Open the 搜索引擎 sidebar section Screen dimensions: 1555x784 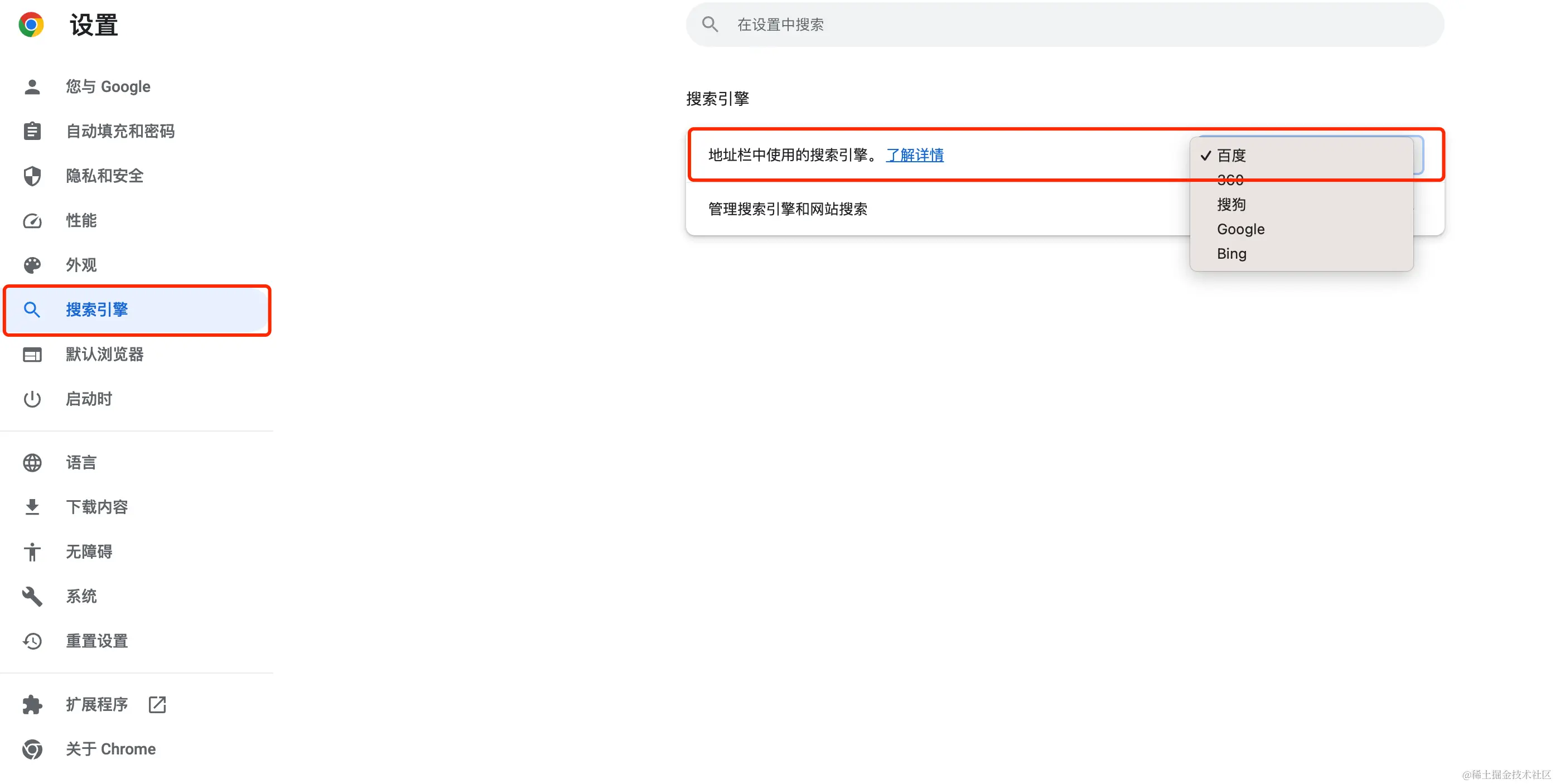[x=96, y=309]
